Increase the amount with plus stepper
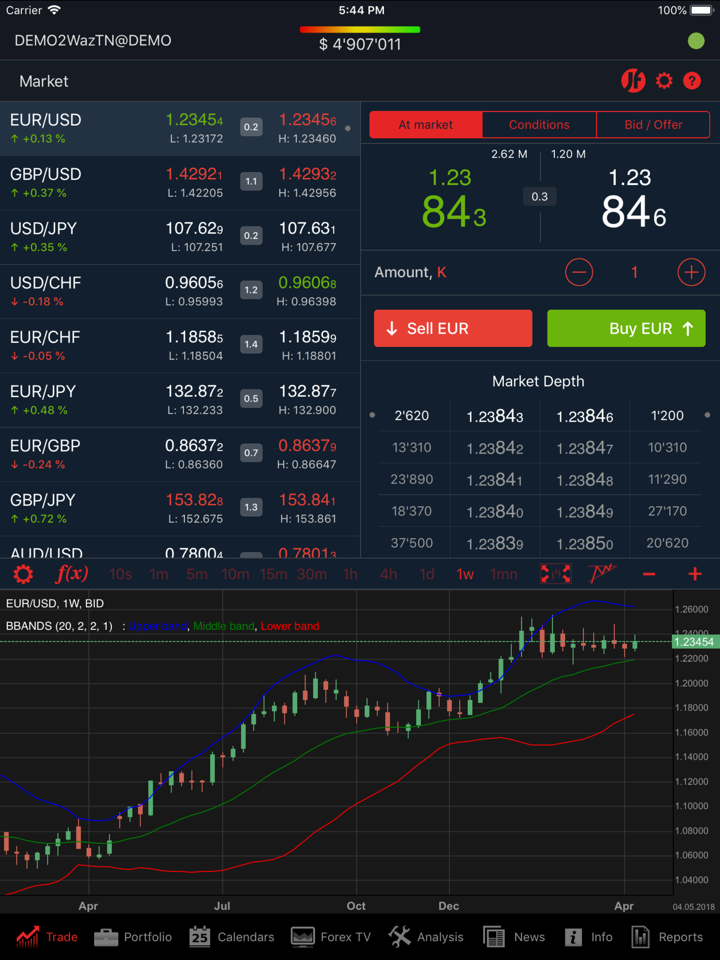 (691, 272)
